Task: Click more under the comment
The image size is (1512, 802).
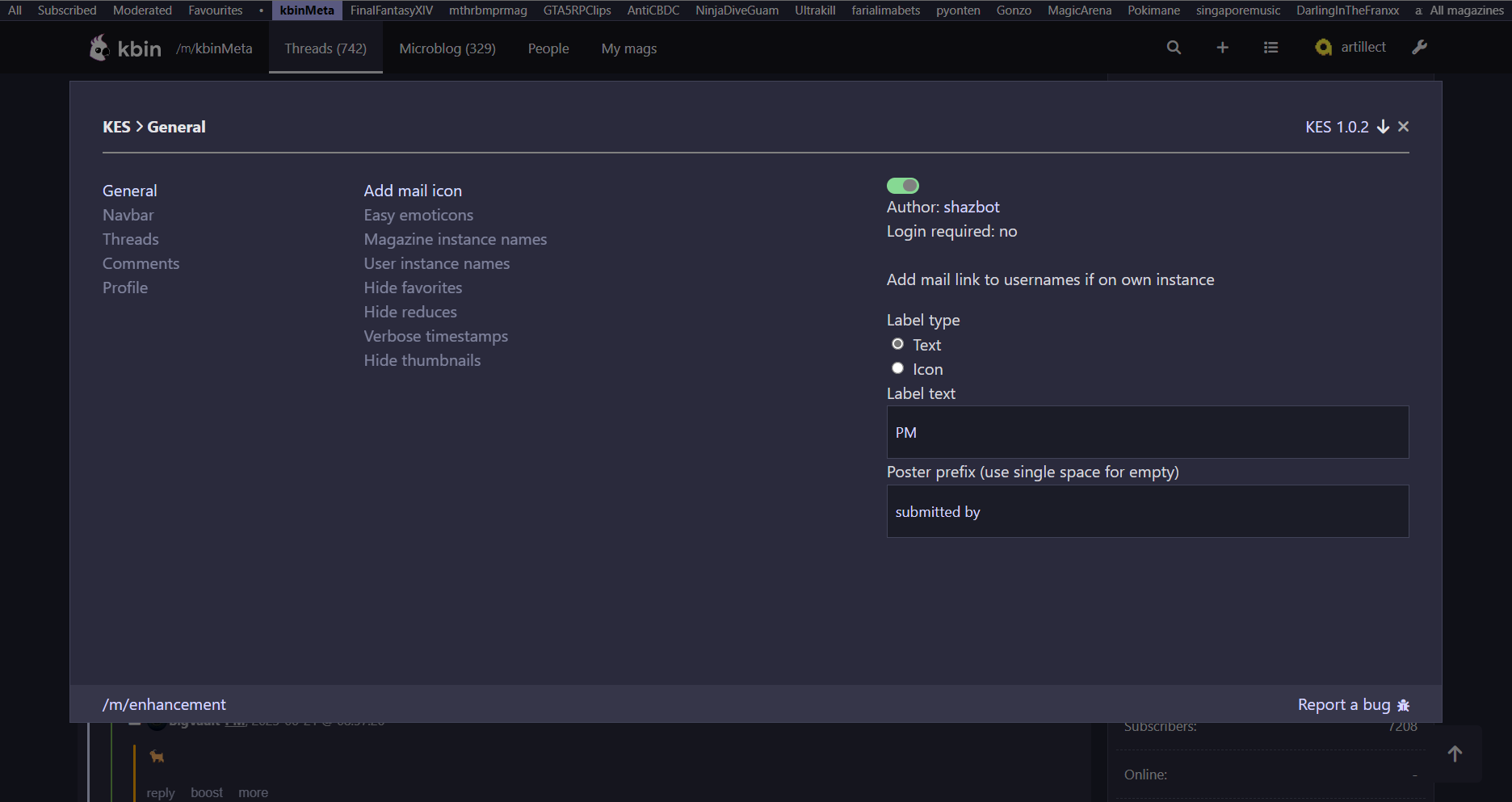Action: [253, 793]
